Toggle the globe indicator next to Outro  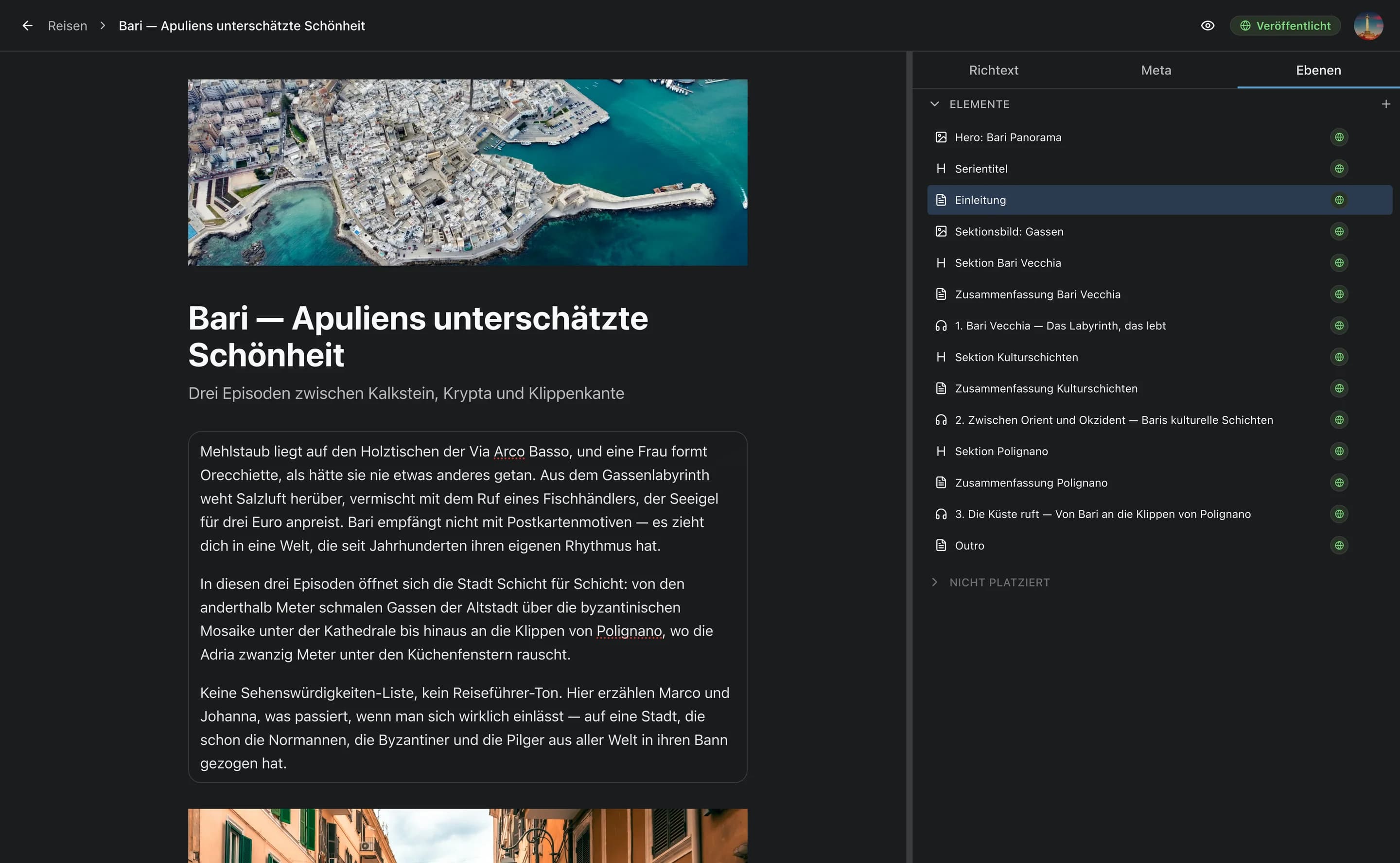pos(1339,545)
